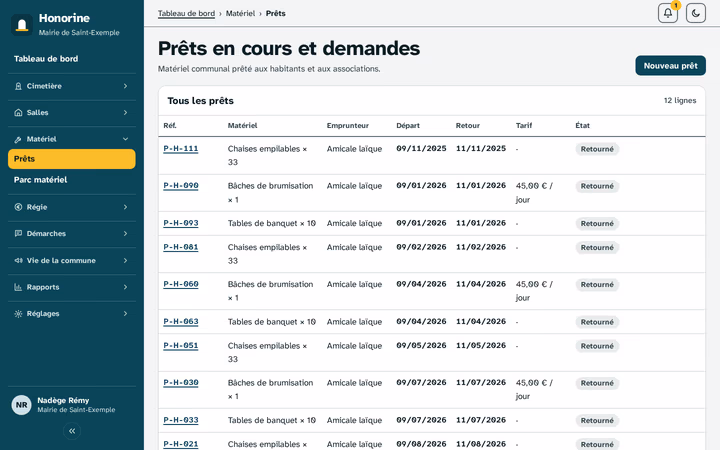This screenshot has width=720, height=450.
Task: Collapse the Matériel menu chevron
Action: (125, 139)
